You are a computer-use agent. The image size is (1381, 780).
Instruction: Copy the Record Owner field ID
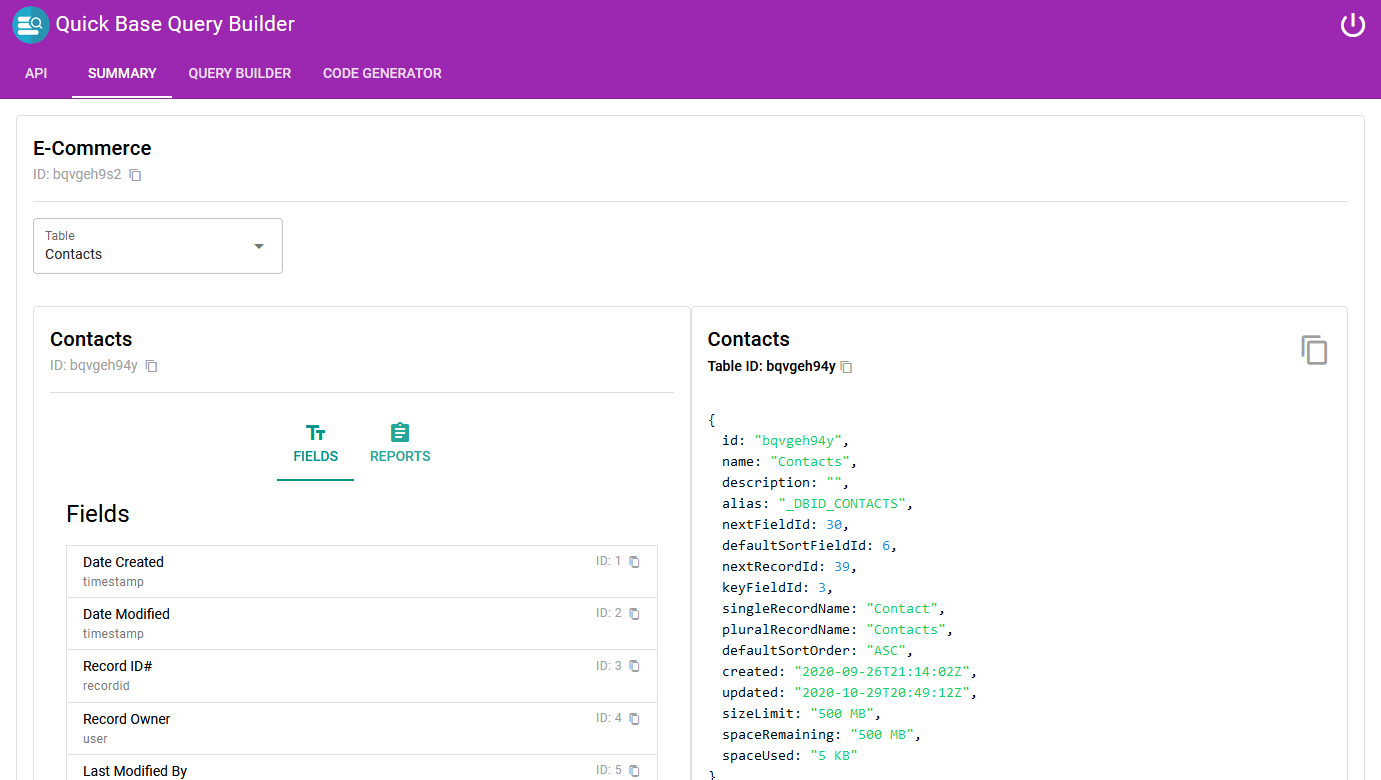tap(634, 718)
